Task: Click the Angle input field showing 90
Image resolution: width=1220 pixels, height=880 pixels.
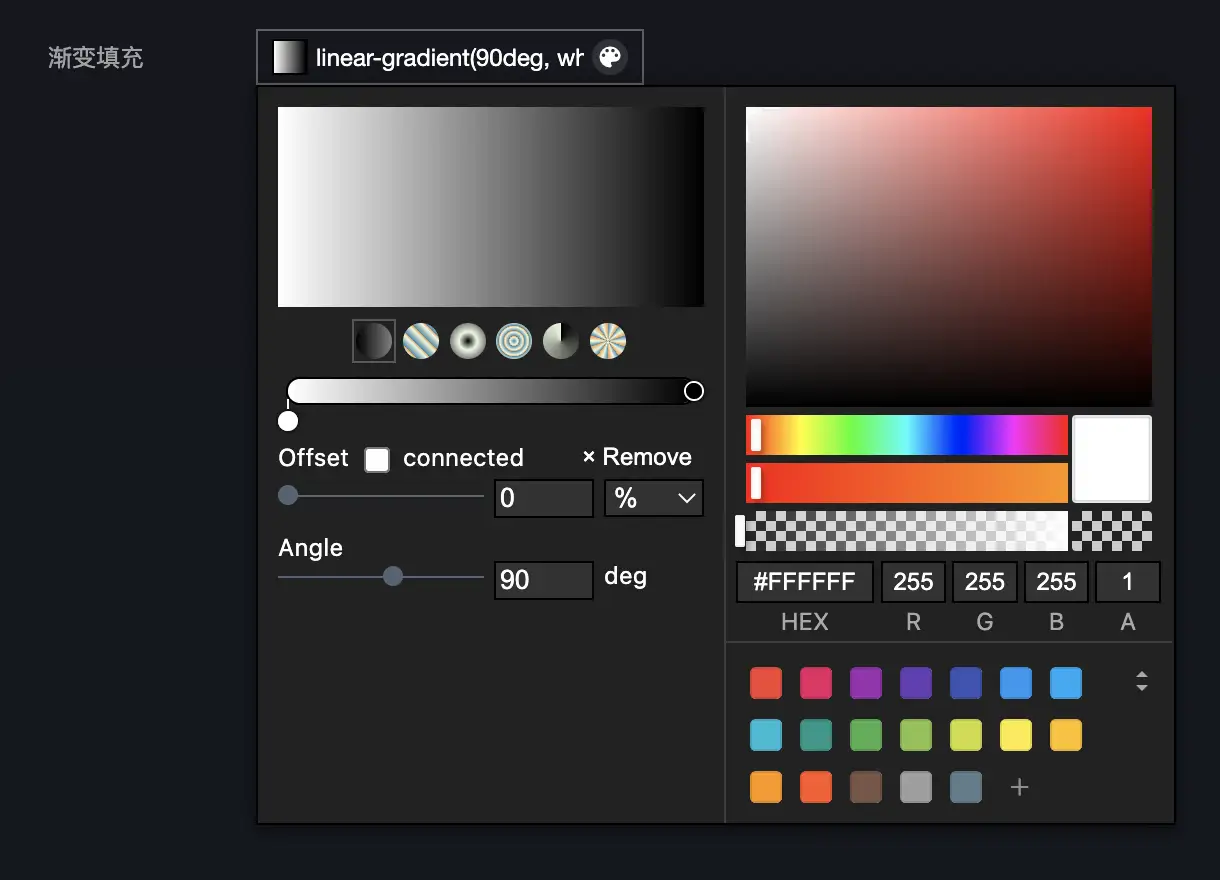Action: pyautogui.click(x=543, y=580)
